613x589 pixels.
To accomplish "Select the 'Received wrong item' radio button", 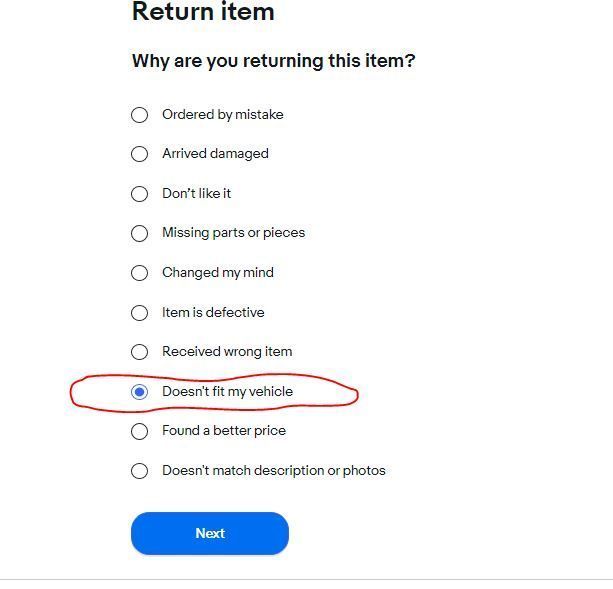I will click(x=140, y=352).
